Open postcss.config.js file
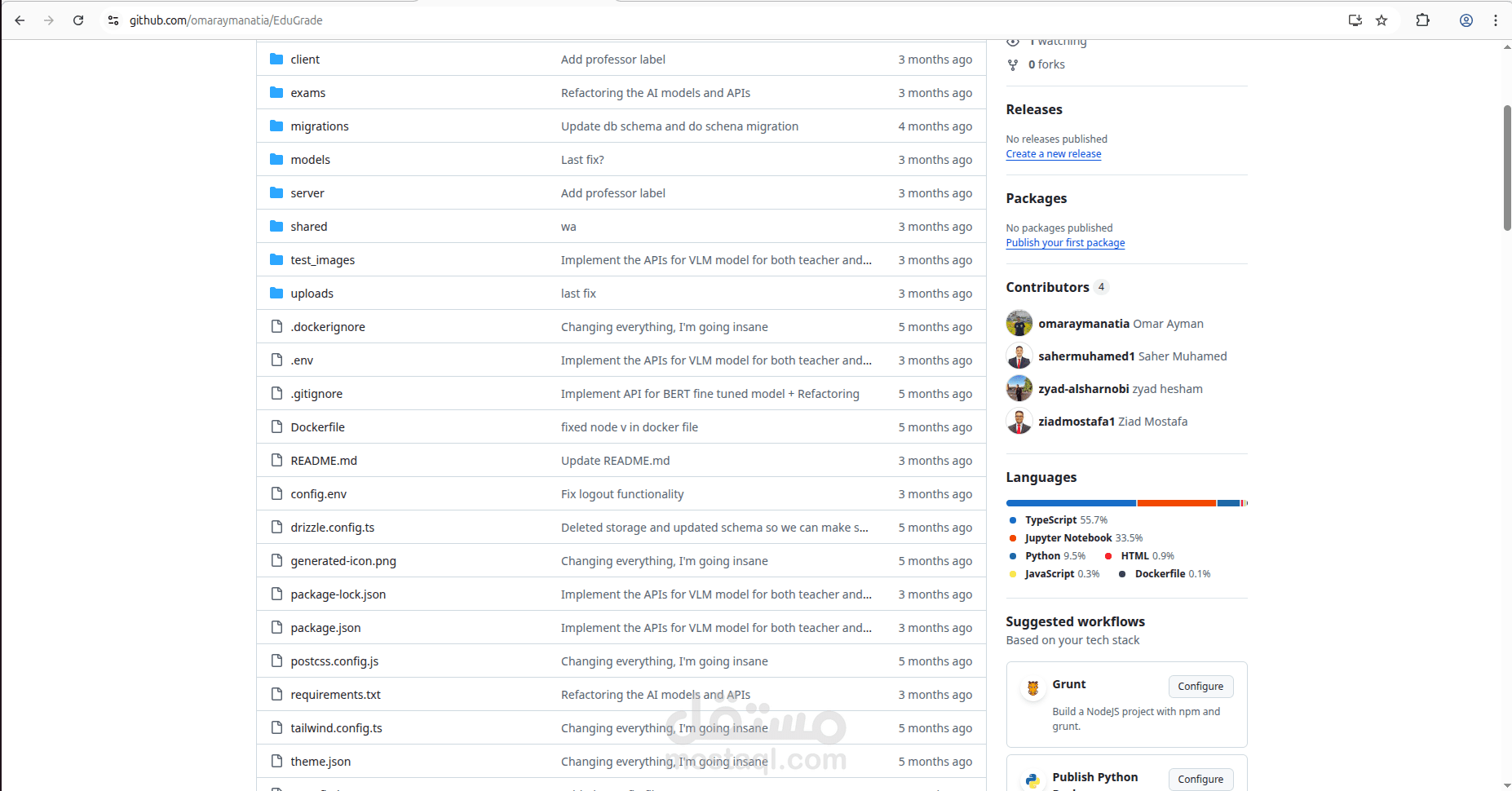Viewport: 1512px width, 791px height. 334,661
